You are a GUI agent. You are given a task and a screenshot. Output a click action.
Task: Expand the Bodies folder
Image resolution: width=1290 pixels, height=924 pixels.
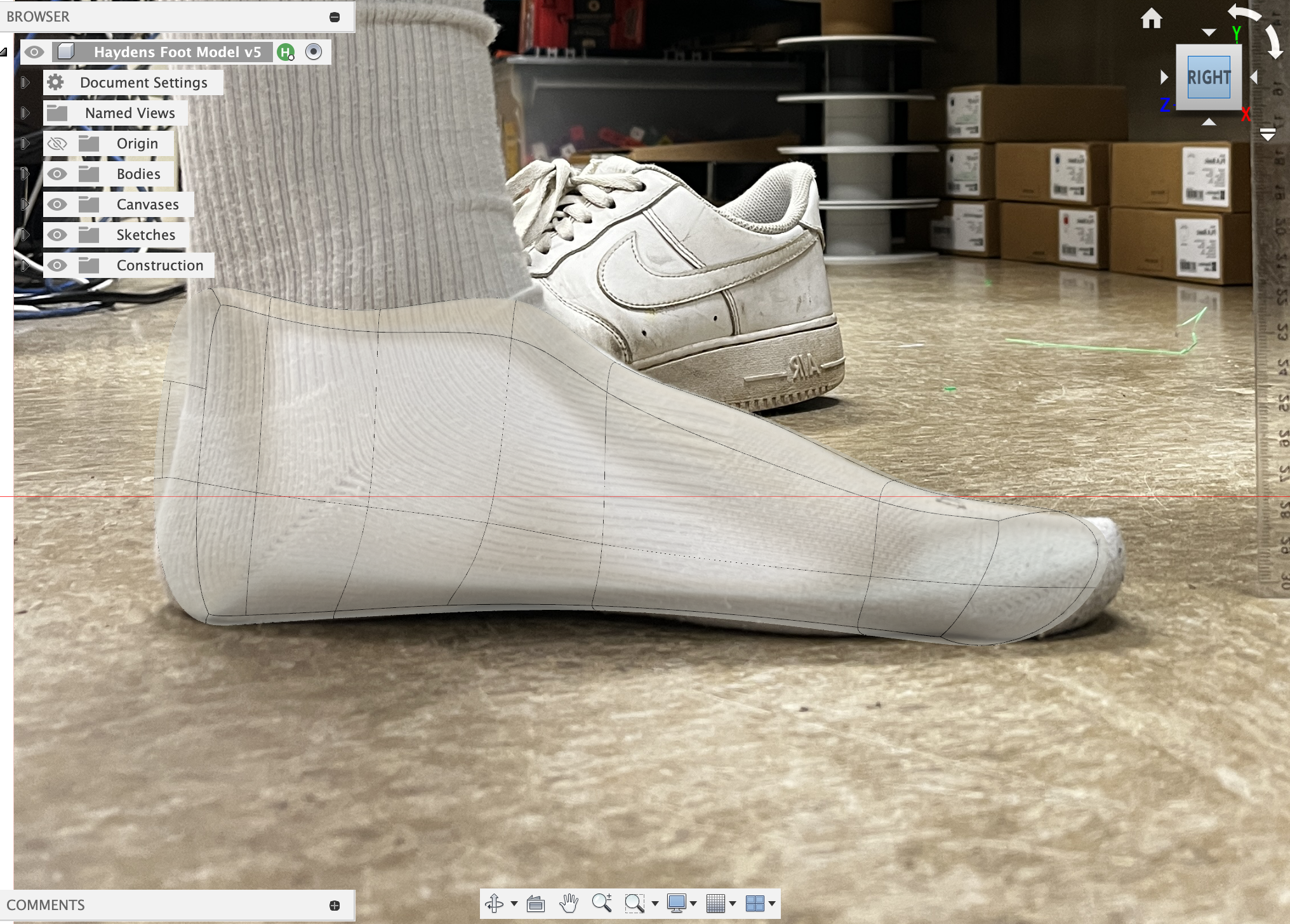pyautogui.click(x=25, y=174)
